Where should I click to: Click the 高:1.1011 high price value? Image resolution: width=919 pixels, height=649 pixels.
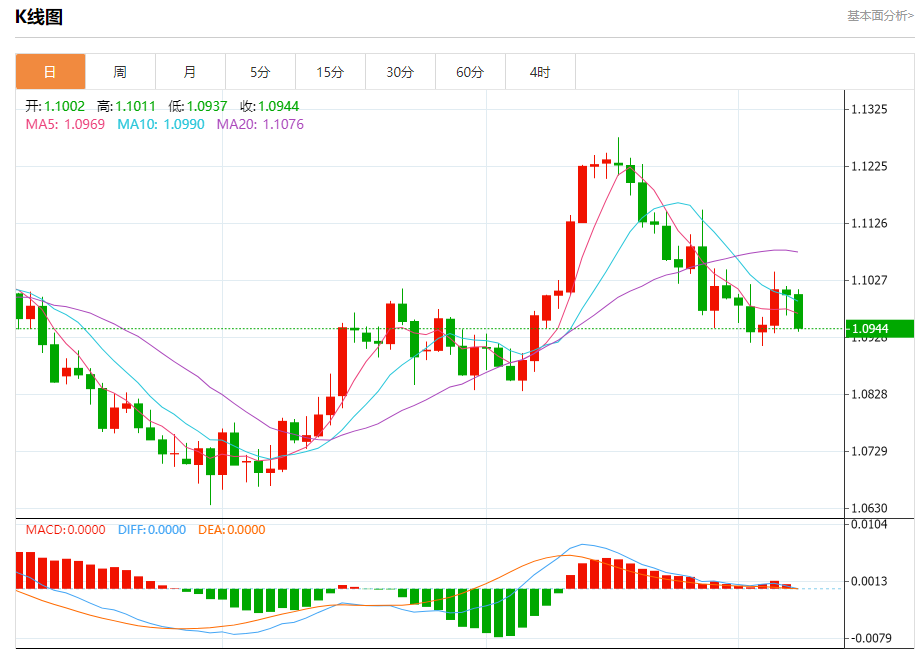[127, 106]
